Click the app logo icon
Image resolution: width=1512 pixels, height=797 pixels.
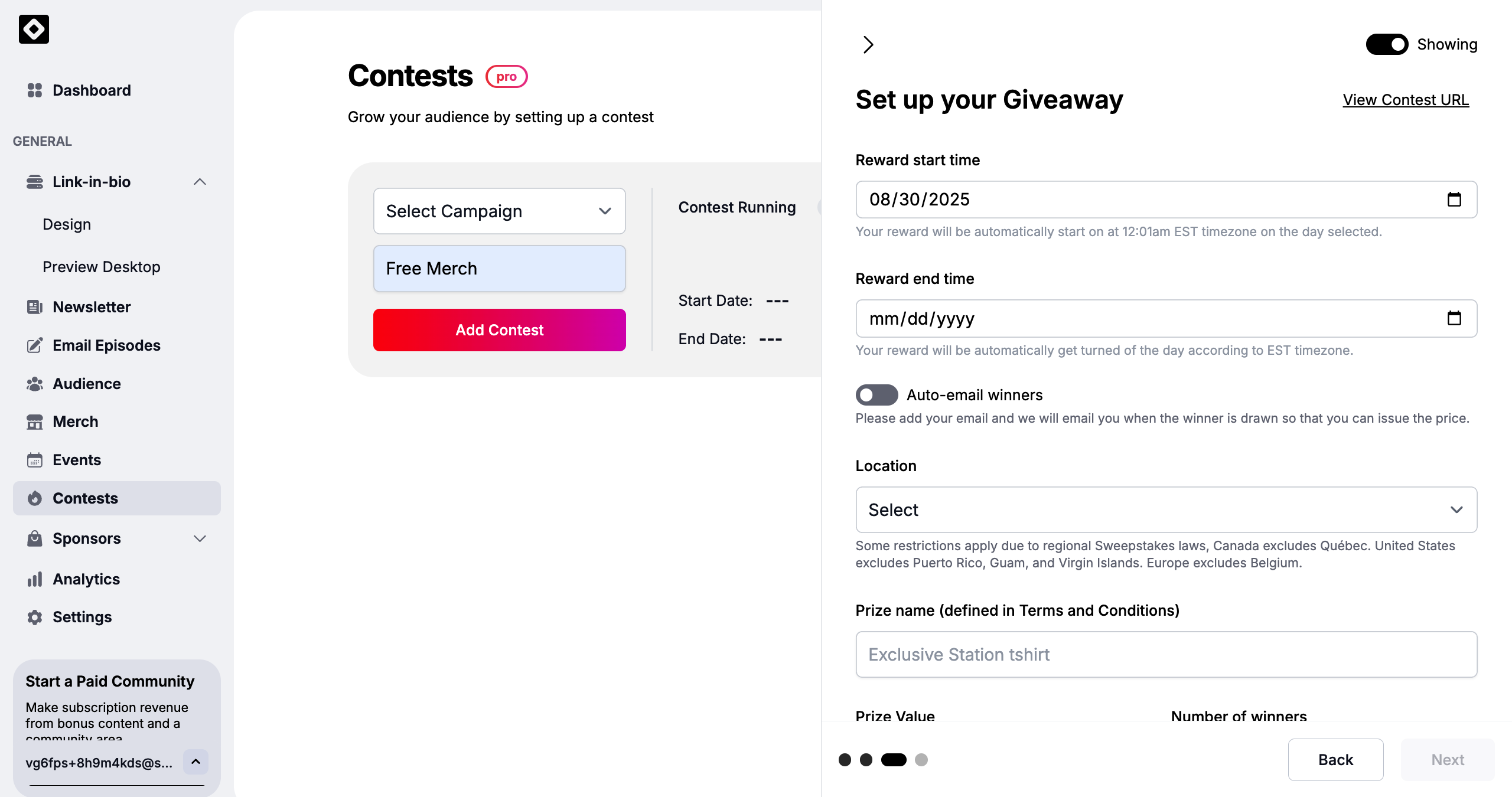coord(34,29)
